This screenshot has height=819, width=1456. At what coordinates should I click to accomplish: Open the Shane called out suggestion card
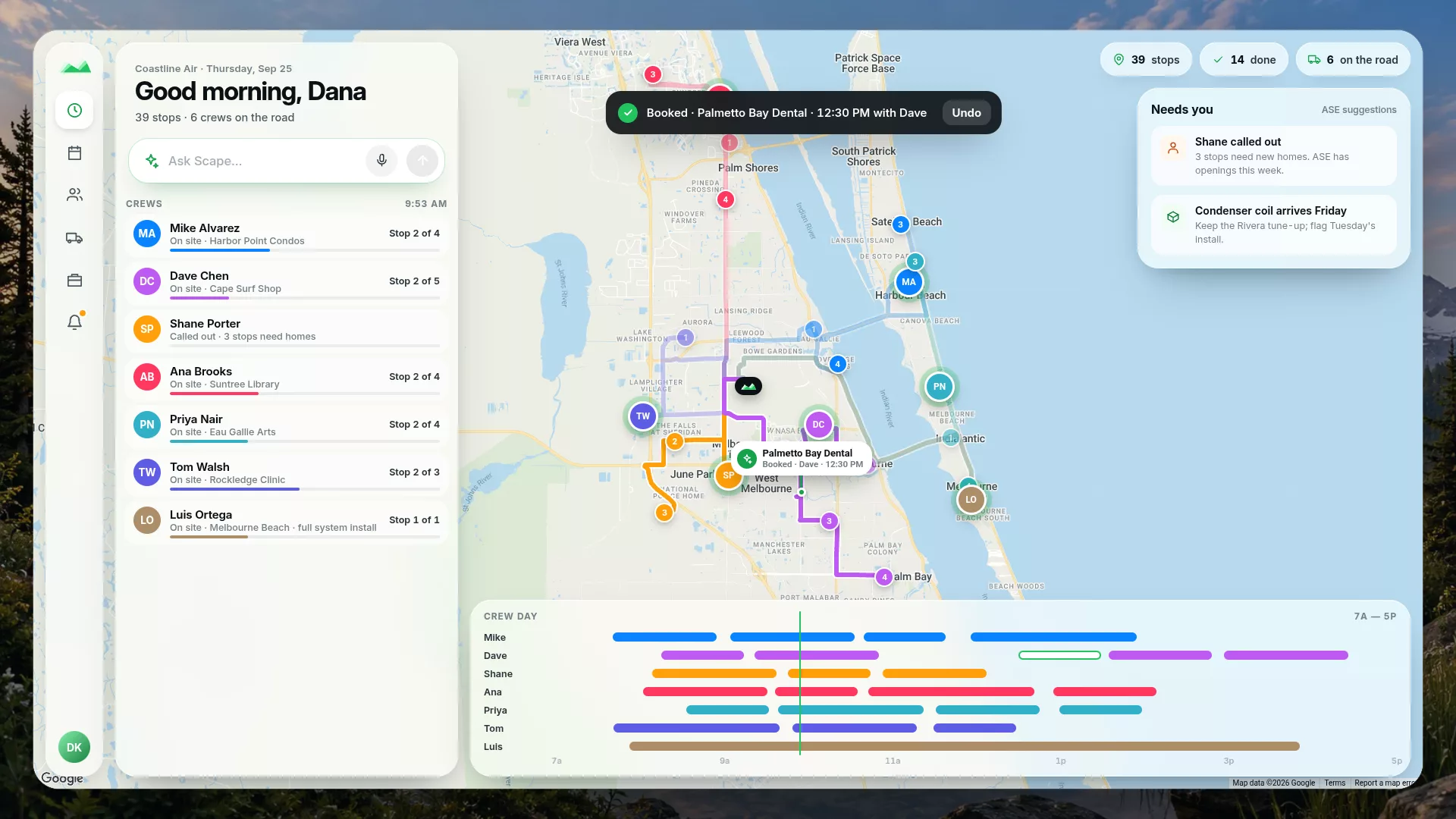coord(1273,155)
